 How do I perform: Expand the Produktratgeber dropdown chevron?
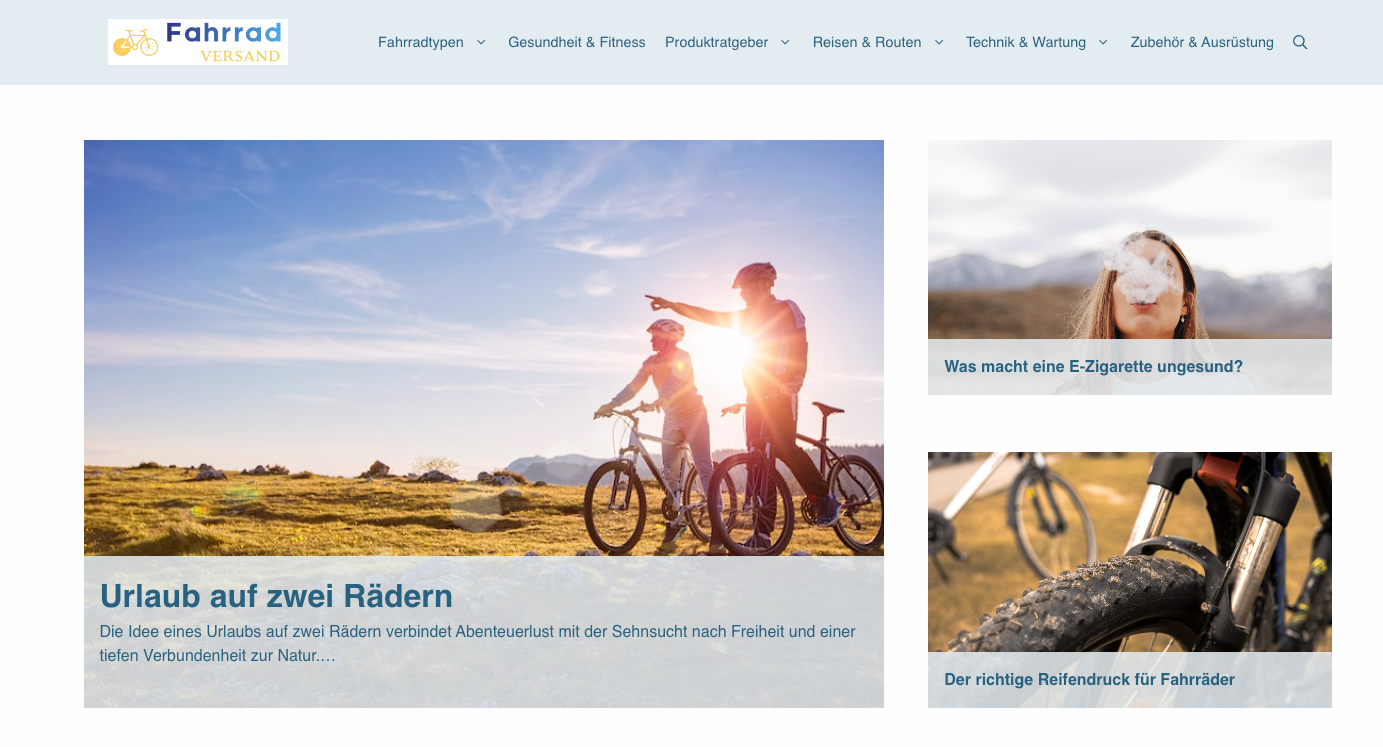(785, 42)
